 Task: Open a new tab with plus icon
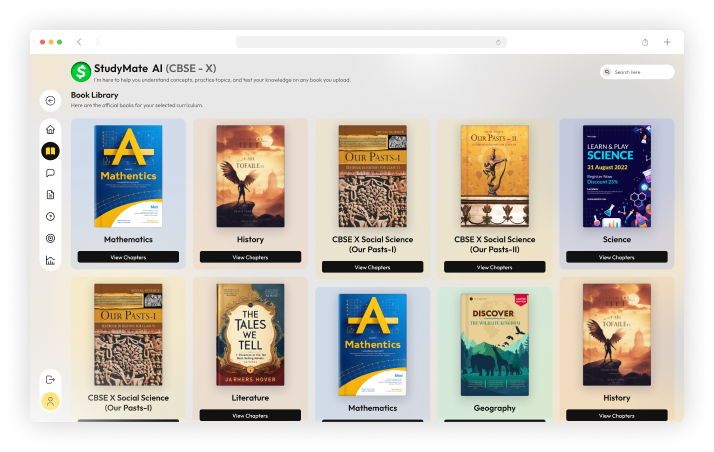[667, 42]
